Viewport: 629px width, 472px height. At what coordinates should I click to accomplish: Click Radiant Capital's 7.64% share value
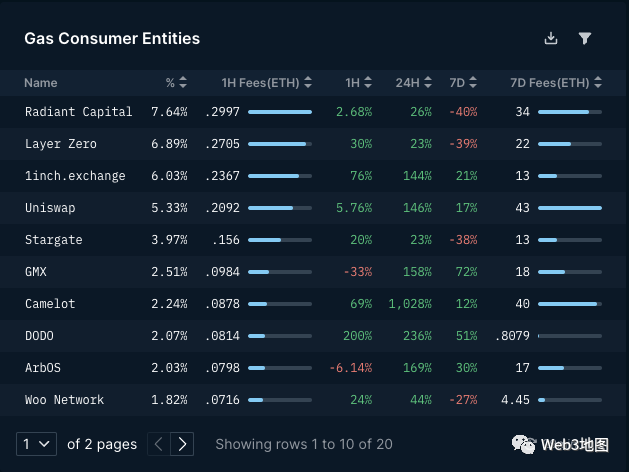pyautogui.click(x=169, y=111)
